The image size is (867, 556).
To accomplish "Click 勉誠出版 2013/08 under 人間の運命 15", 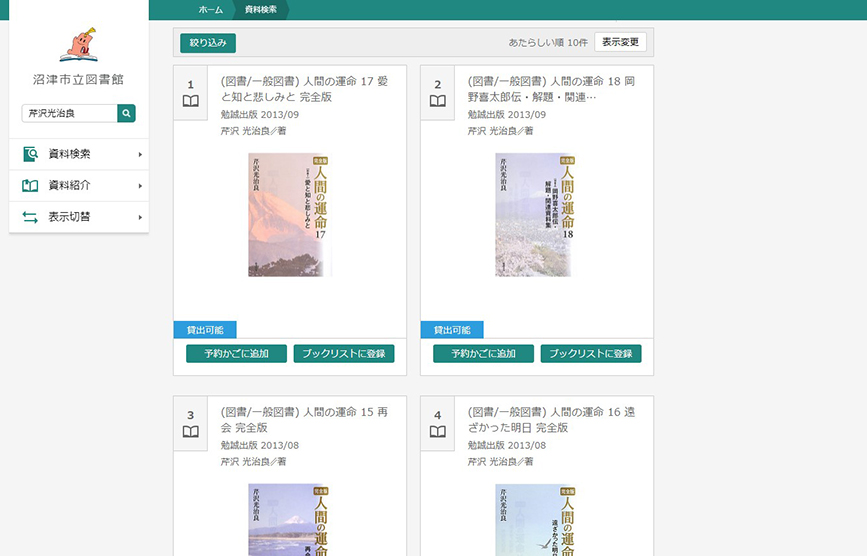I will [x=260, y=445].
